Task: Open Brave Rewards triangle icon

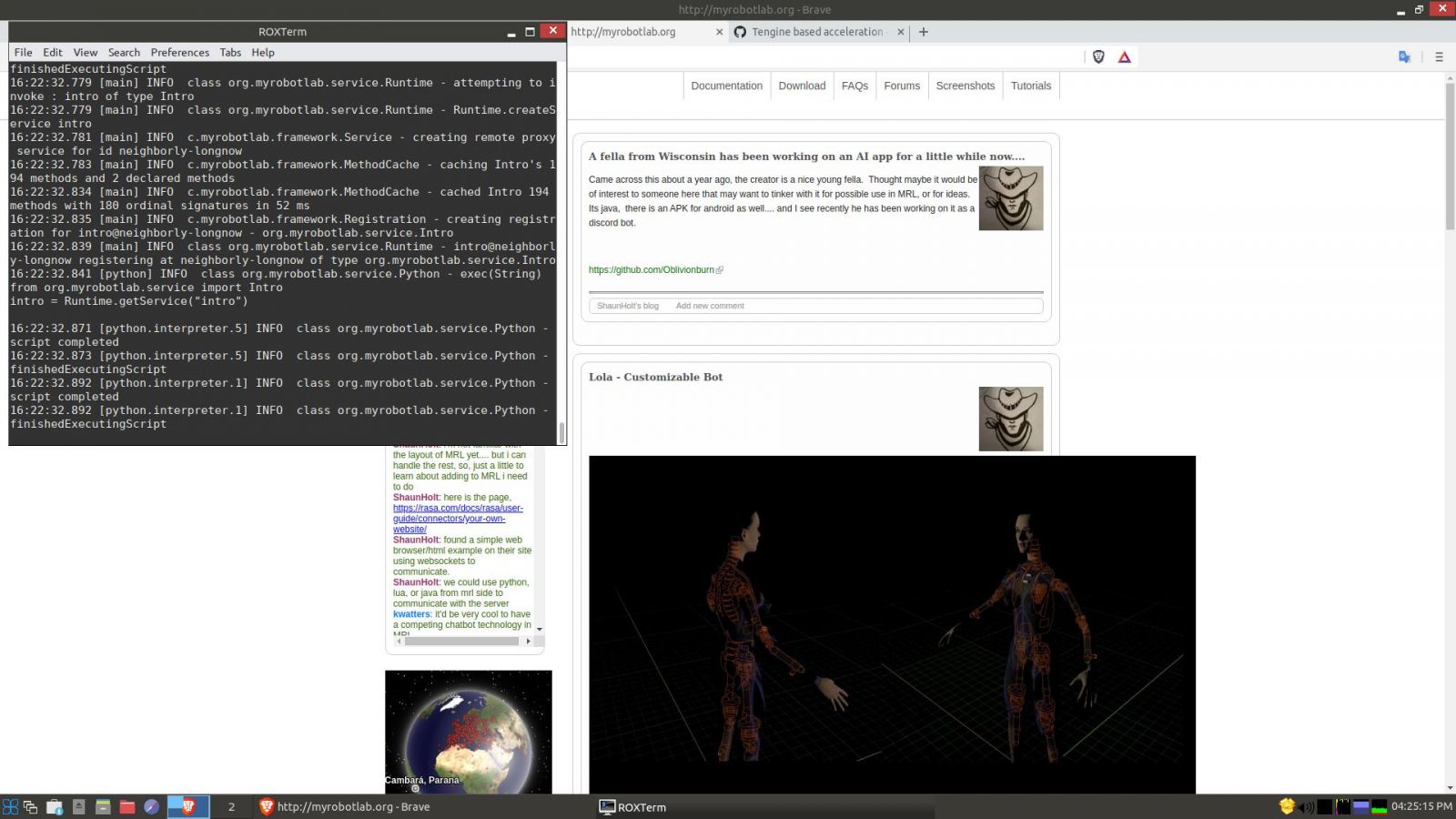Action: (1125, 56)
